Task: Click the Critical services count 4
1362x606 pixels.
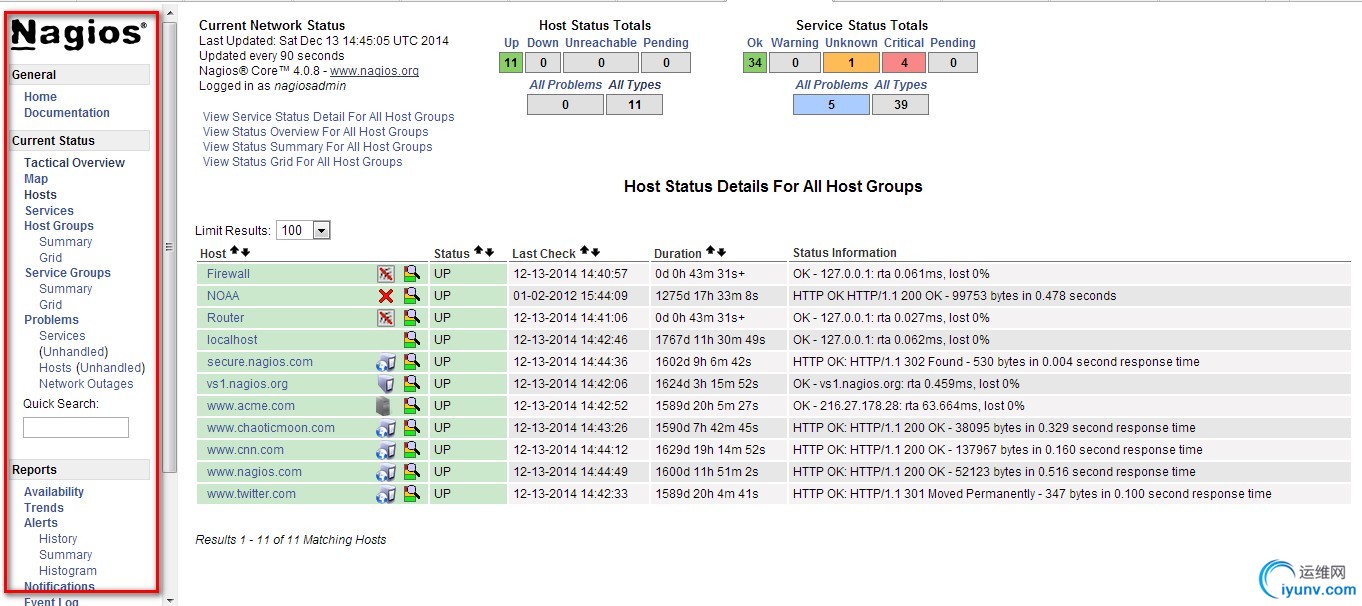Action: click(x=904, y=63)
